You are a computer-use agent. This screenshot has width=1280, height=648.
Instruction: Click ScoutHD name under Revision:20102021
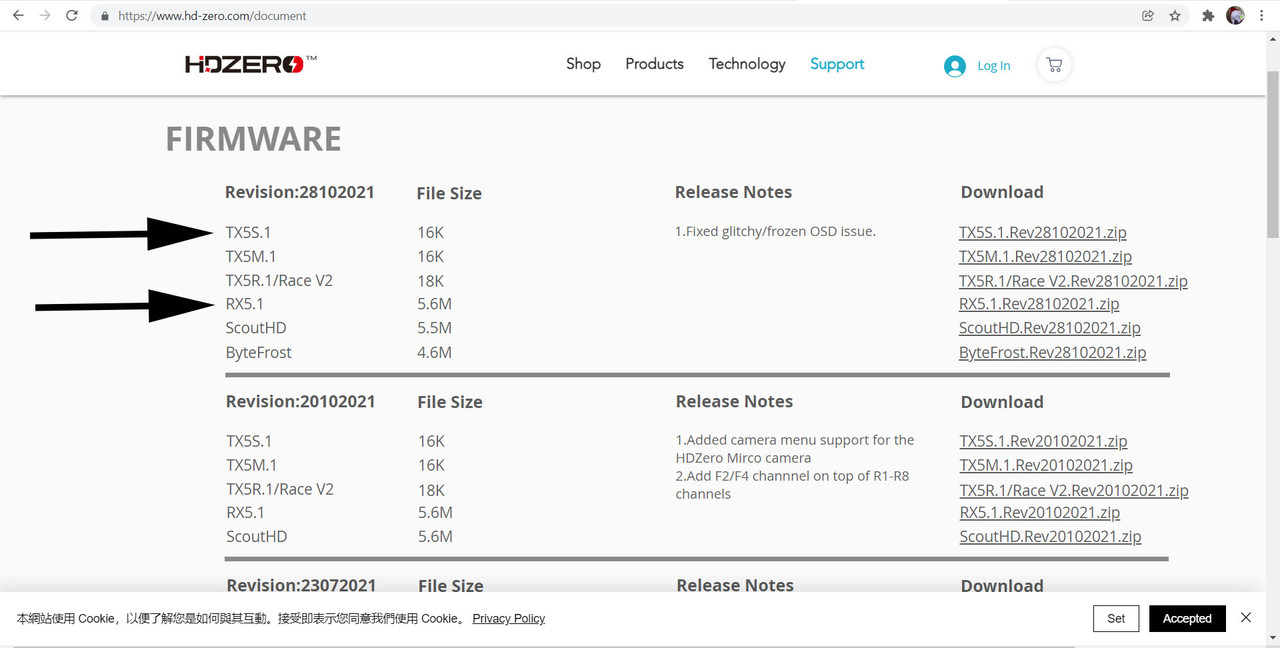pos(256,537)
